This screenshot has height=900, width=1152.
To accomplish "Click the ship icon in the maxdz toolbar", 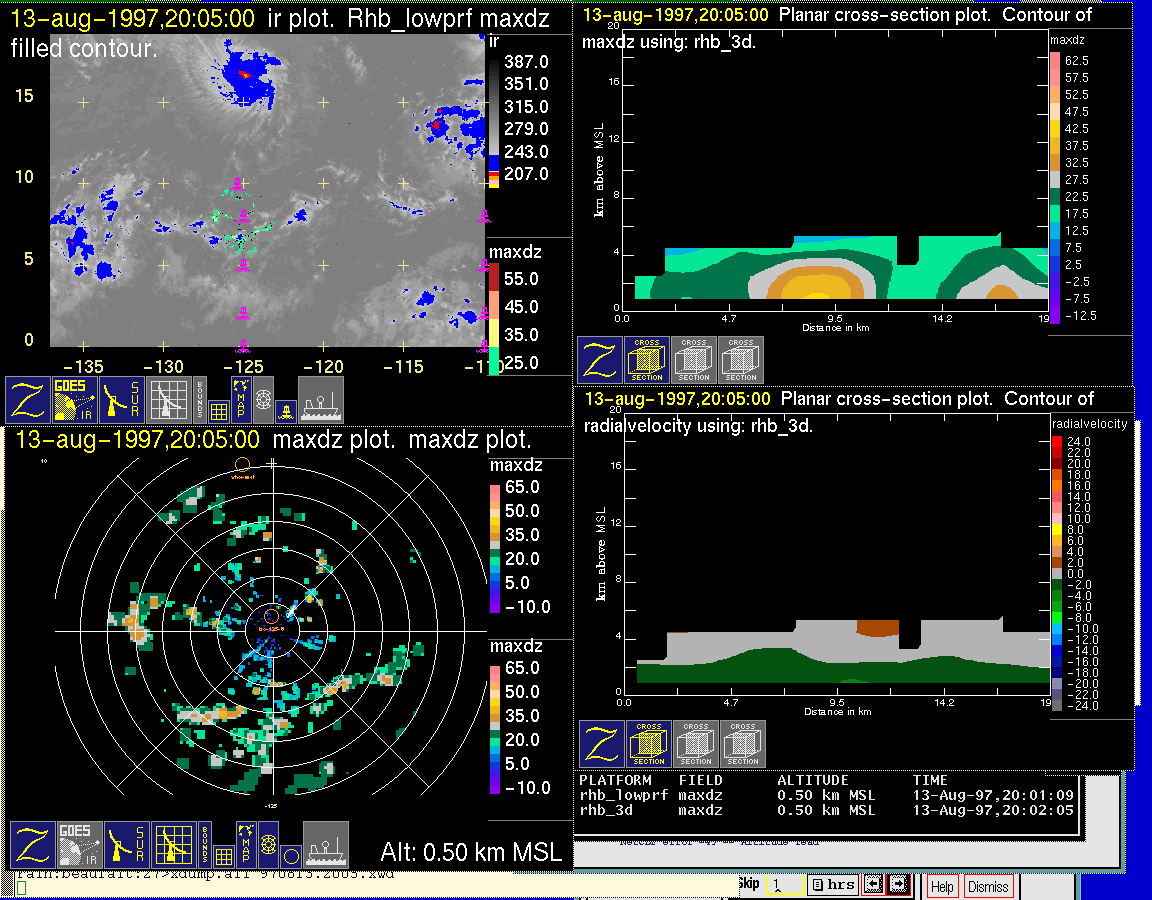I will pos(326,844).
